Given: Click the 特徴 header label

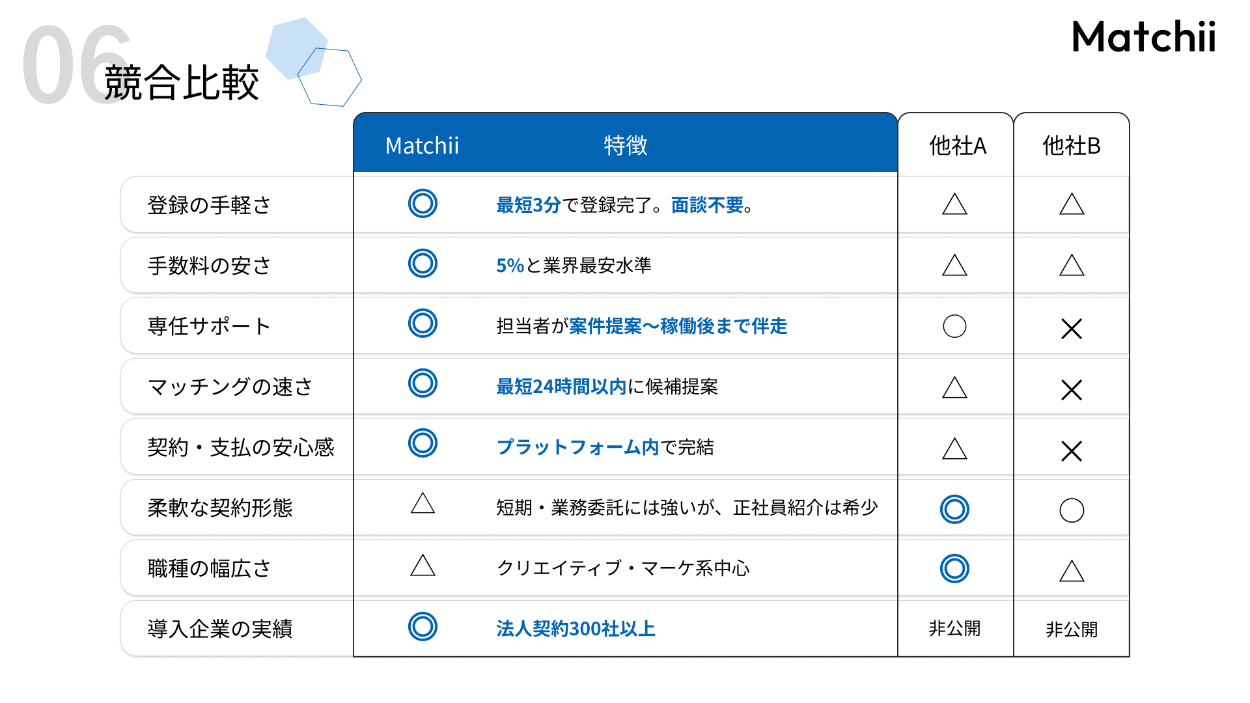Looking at the screenshot, I should click(626, 146).
